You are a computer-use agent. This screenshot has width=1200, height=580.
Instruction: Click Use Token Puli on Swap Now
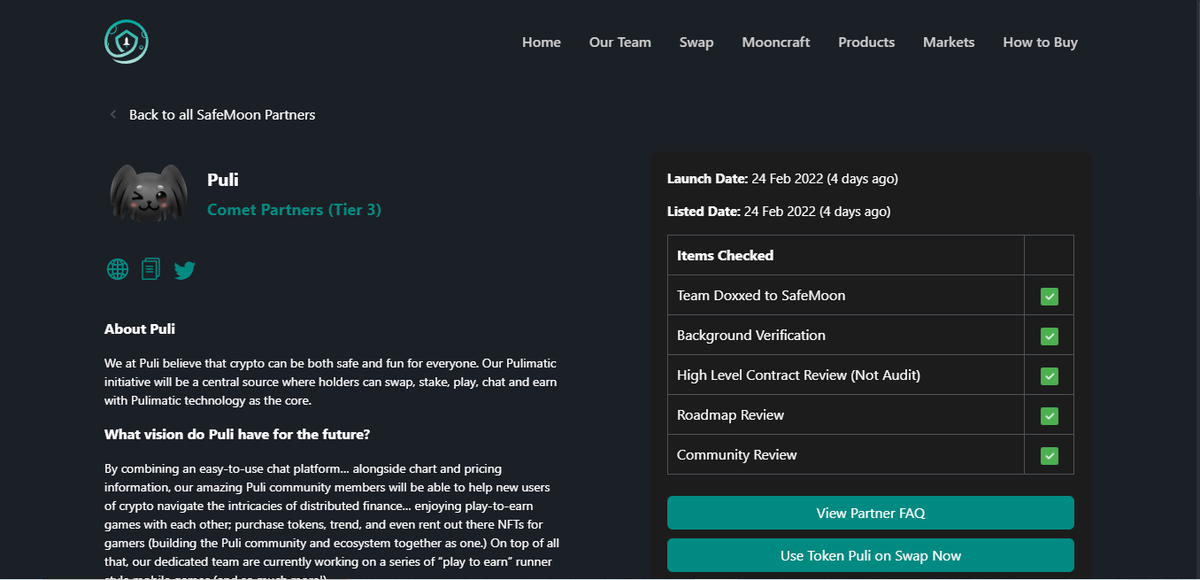[870, 555]
